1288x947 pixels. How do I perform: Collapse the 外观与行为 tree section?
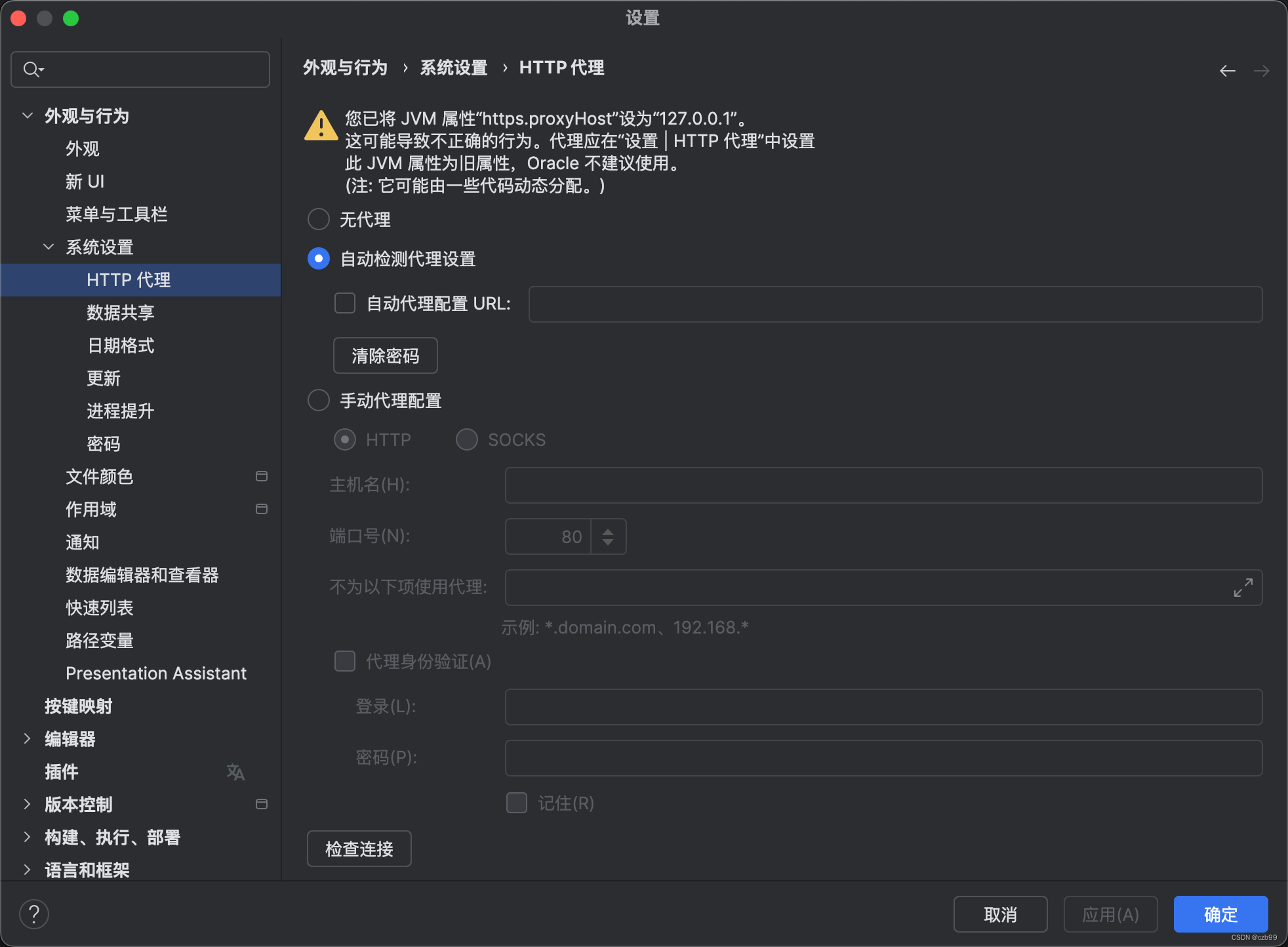[x=28, y=115]
